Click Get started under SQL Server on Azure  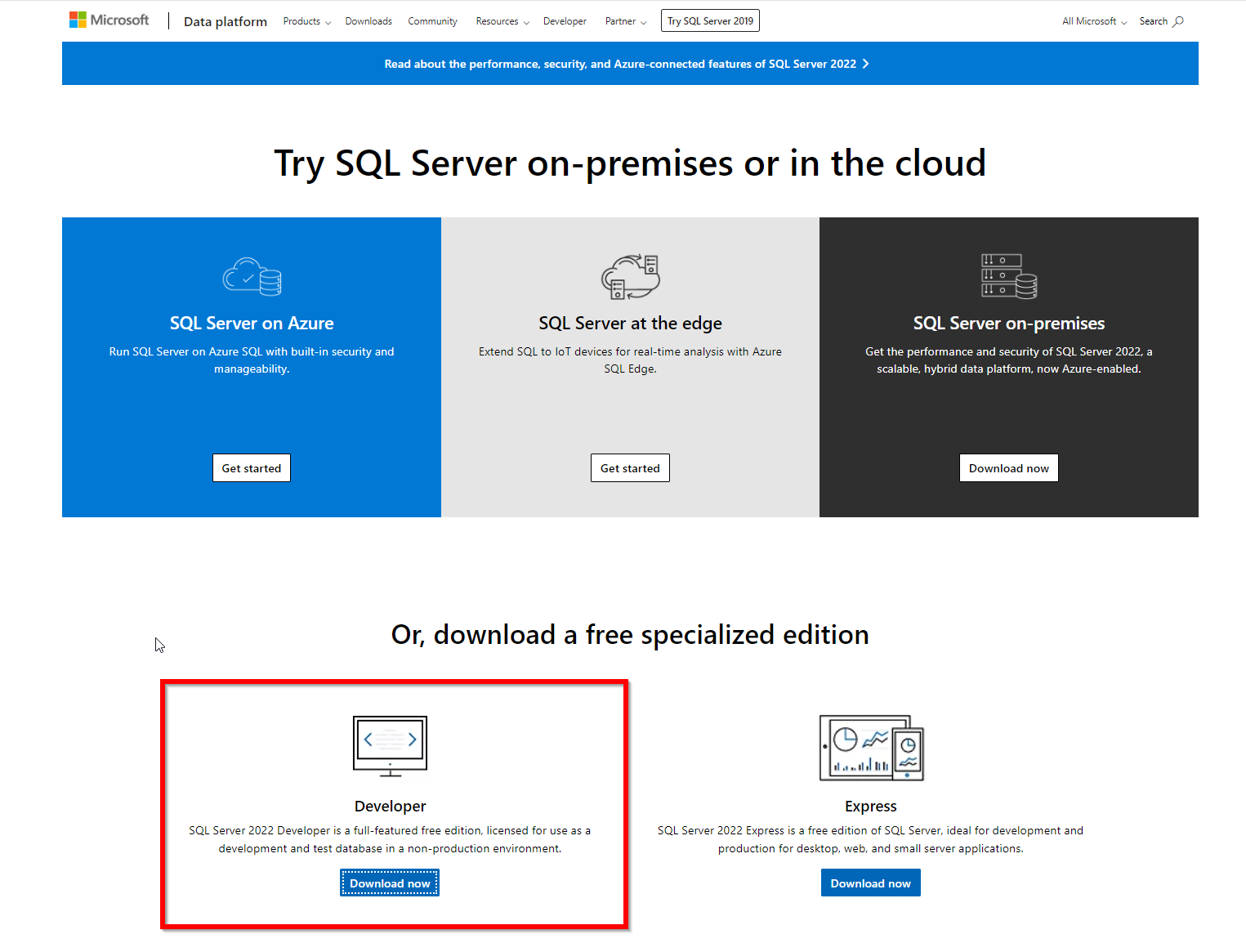pyautogui.click(x=252, y=468)
